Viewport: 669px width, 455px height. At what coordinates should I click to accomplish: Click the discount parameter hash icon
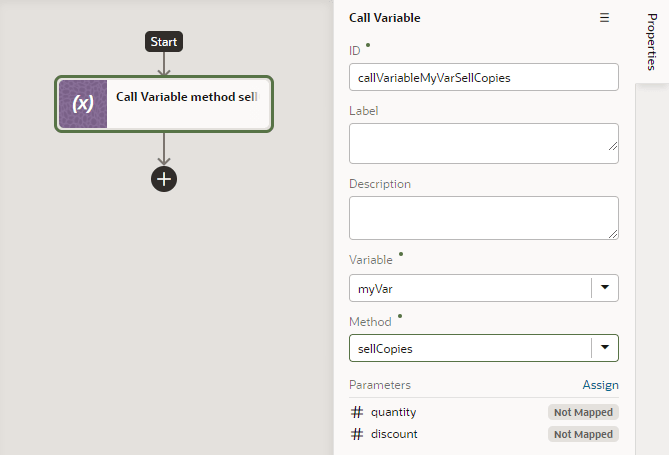coord(357,434)
